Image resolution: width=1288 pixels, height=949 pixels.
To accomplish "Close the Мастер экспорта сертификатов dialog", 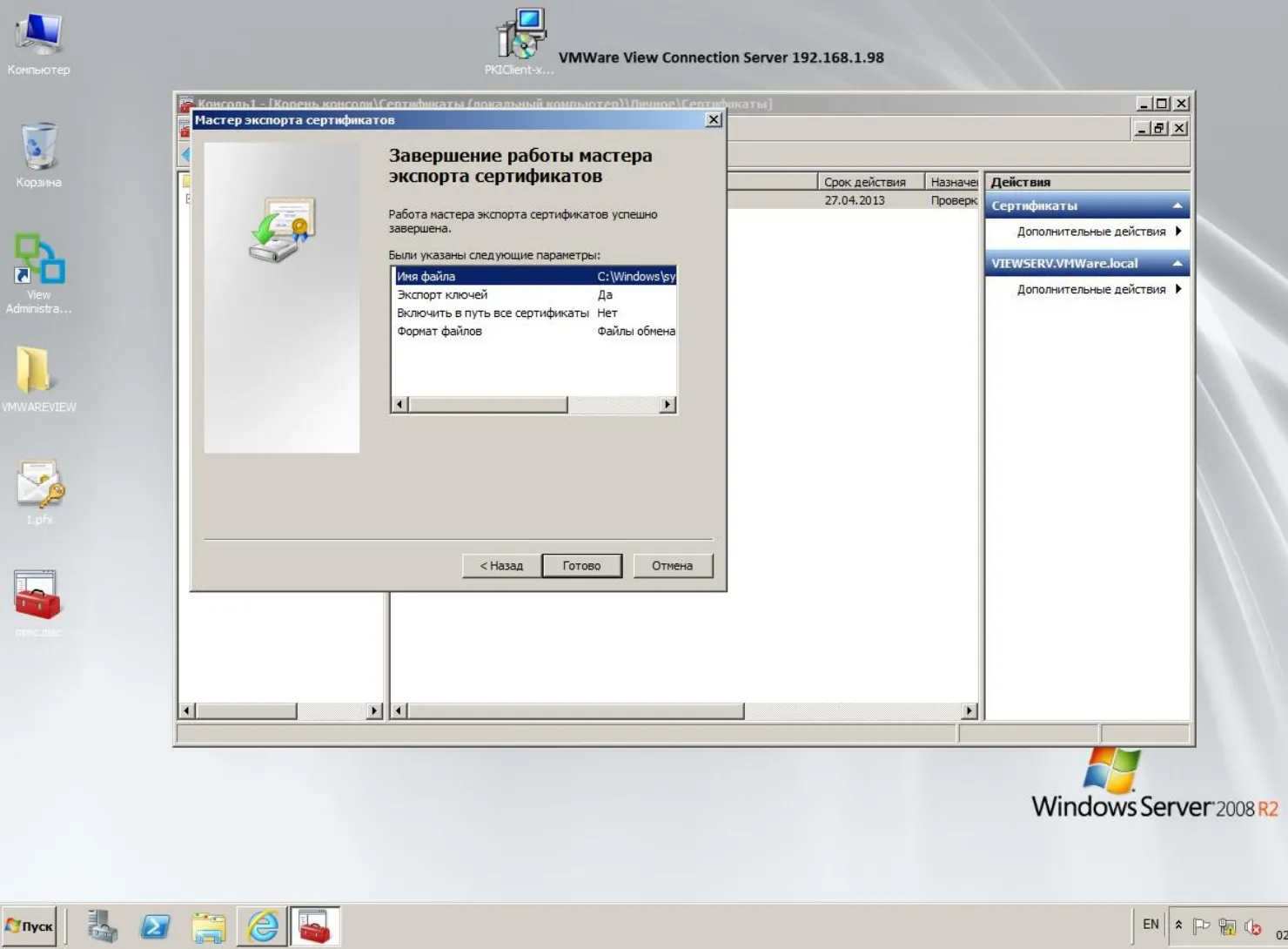I will [714, 120].
